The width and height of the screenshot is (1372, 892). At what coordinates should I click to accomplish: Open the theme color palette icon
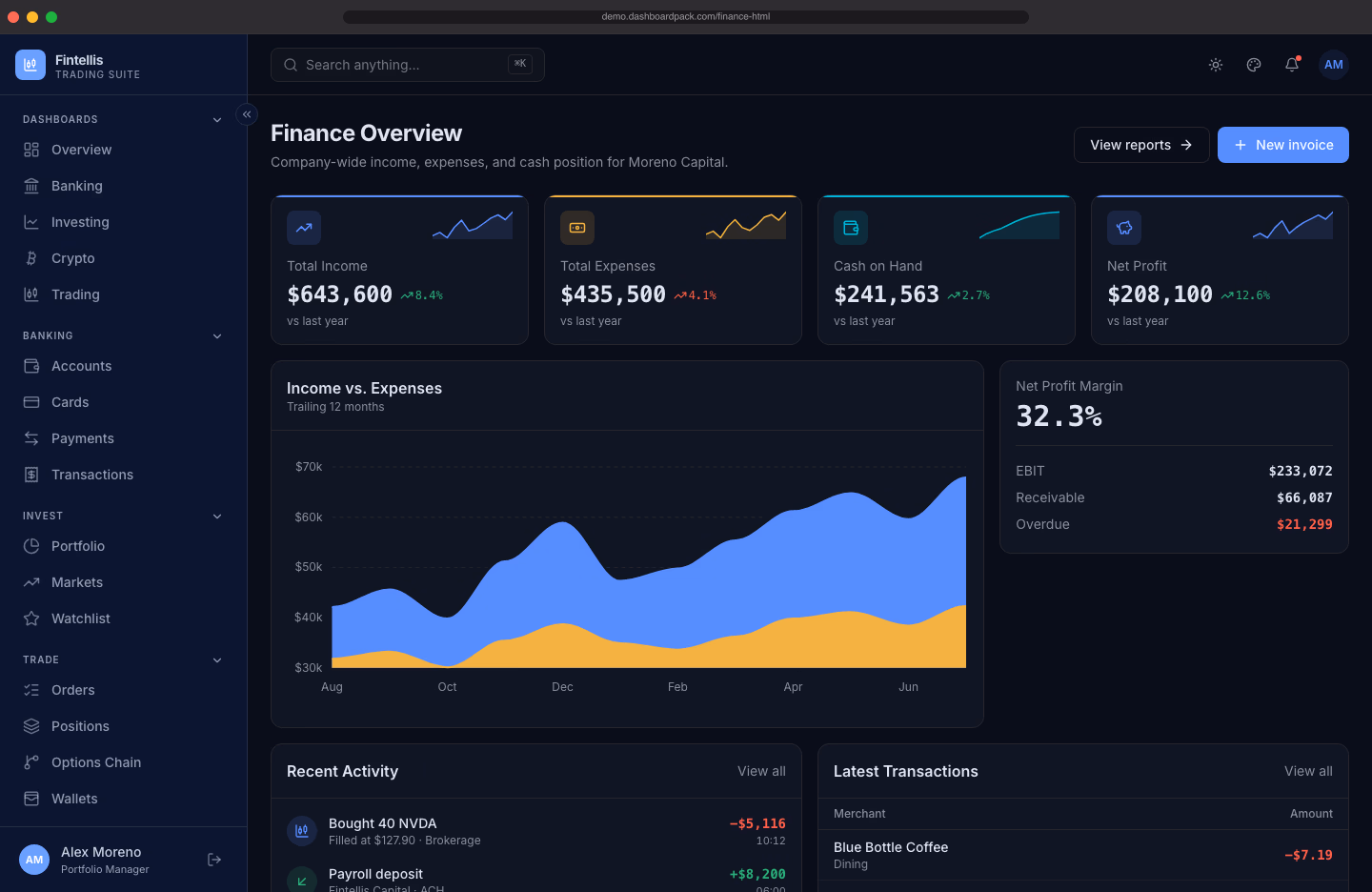coord(1254,65)
